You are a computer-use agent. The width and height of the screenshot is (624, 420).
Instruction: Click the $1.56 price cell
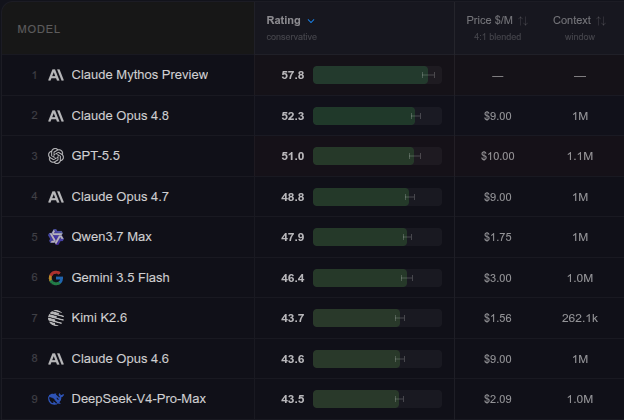tap(497, 318)
